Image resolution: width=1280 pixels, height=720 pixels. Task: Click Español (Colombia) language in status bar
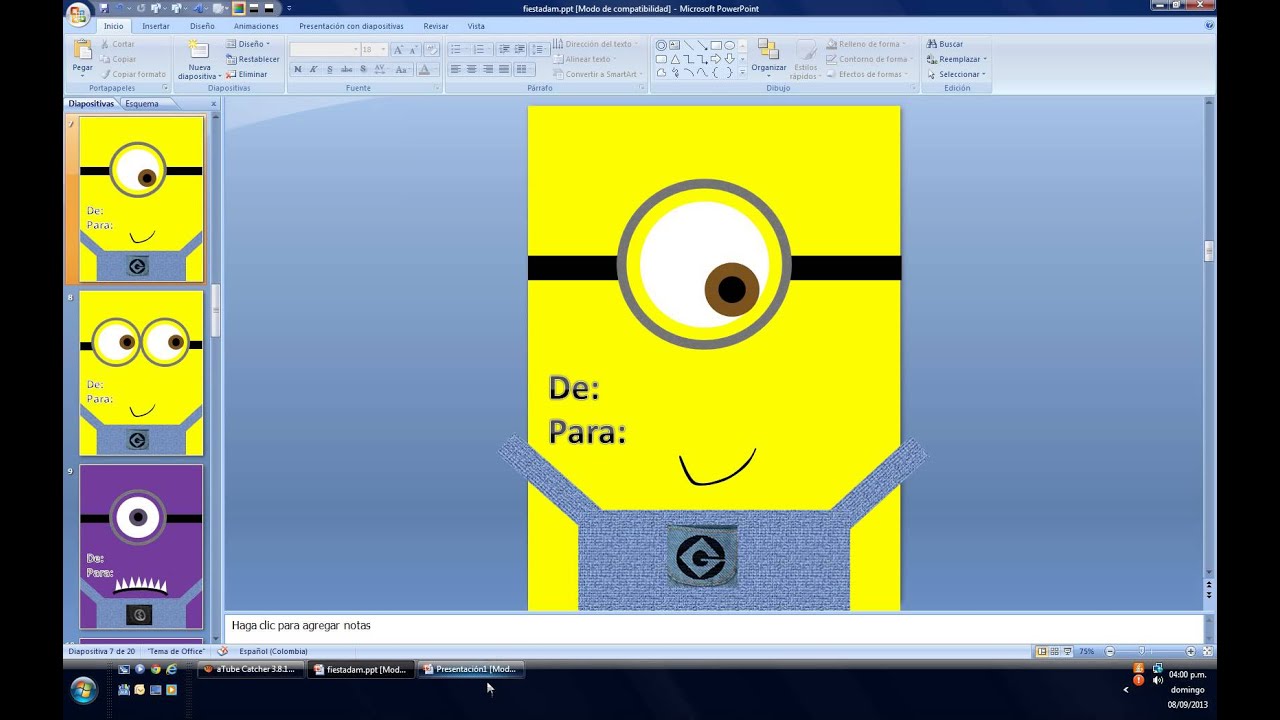(273, 651)
